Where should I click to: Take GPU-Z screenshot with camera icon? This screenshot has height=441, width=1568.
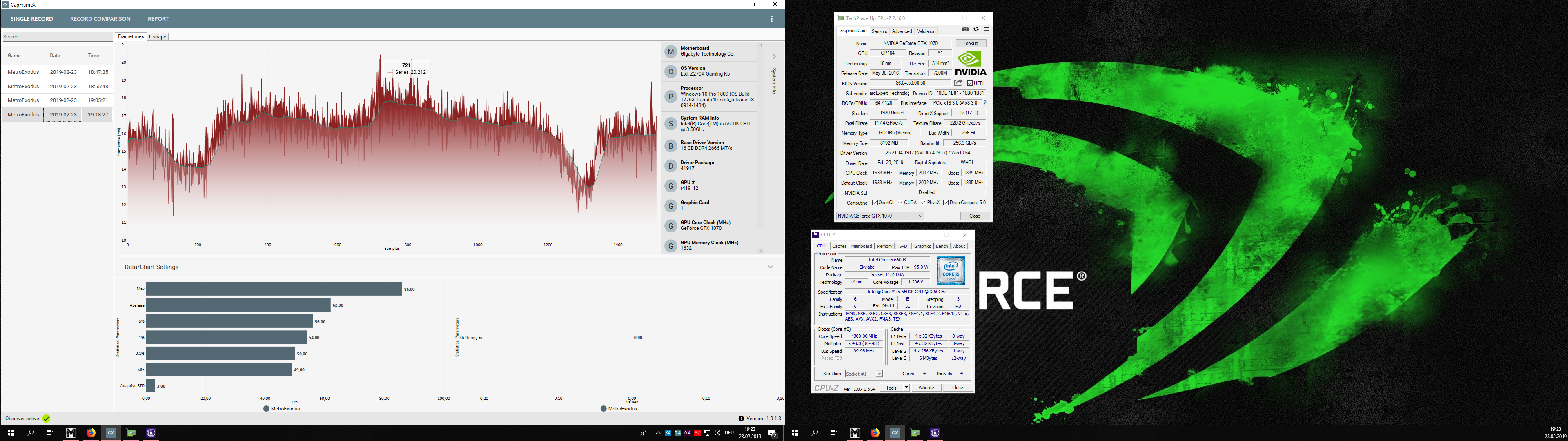[x=965, y=29]
